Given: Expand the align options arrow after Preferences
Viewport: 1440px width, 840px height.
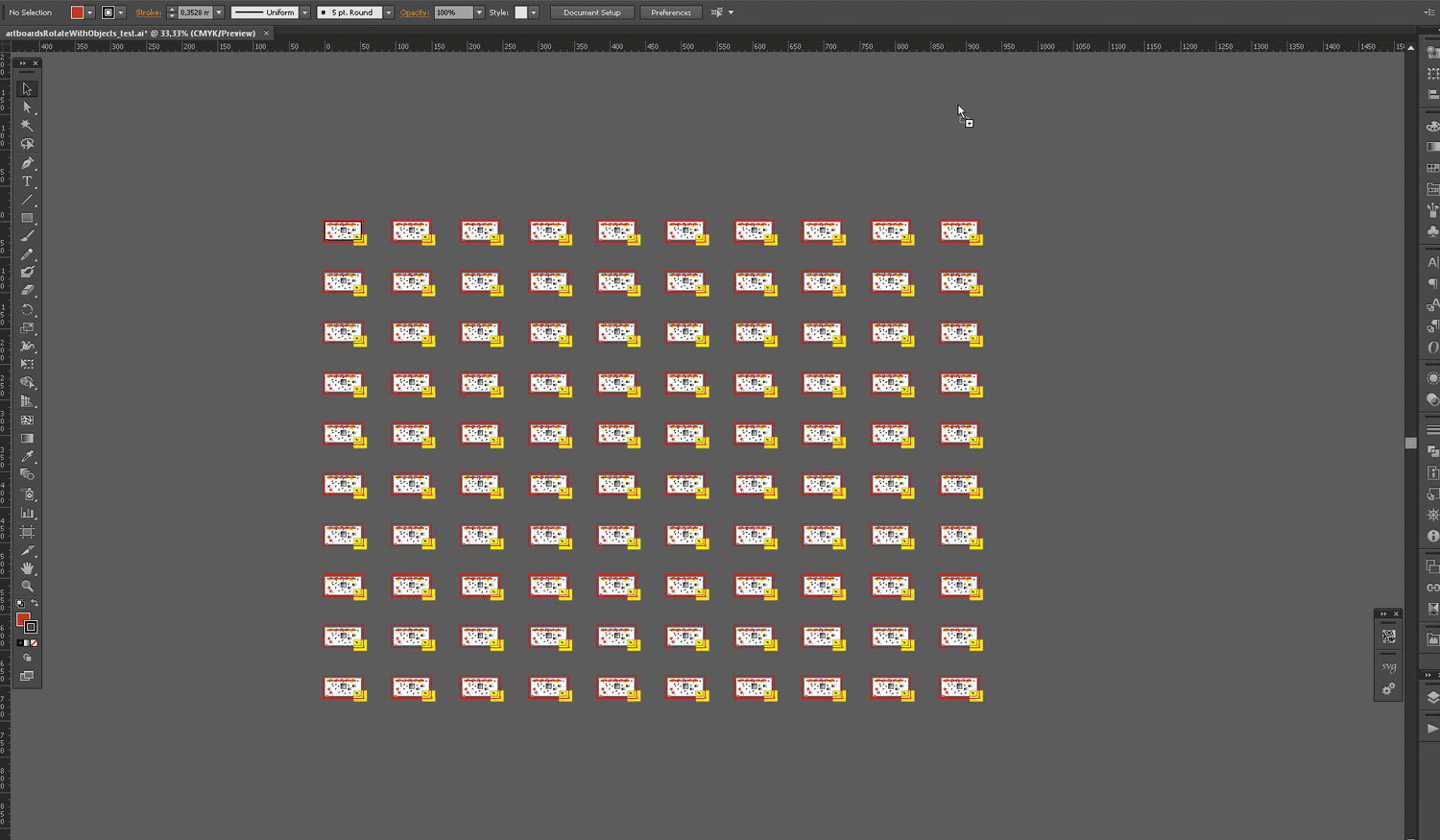Looking at the screenshot, I should (x=731, y=12).
